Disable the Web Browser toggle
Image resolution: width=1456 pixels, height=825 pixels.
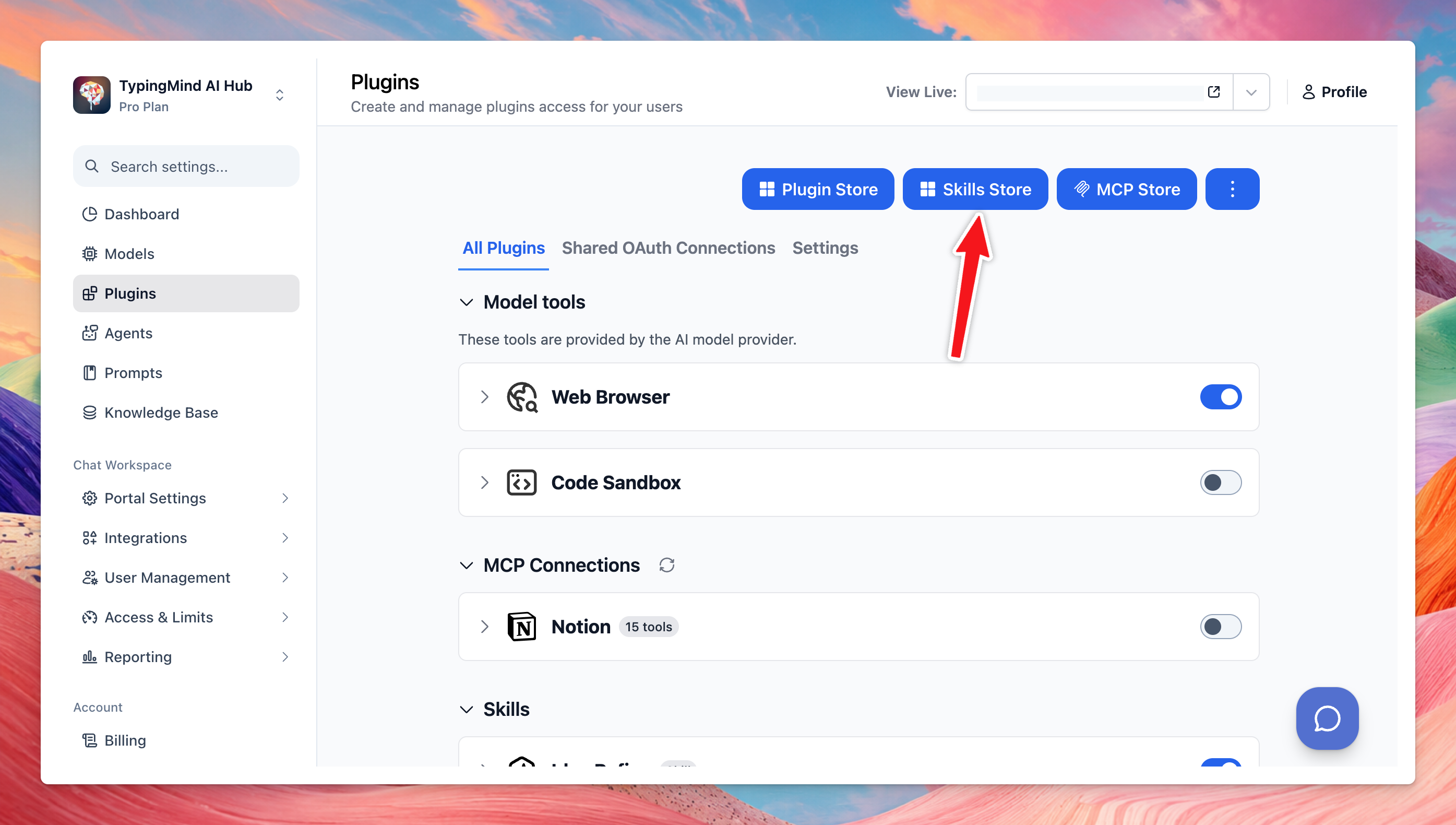[1221, 397]
